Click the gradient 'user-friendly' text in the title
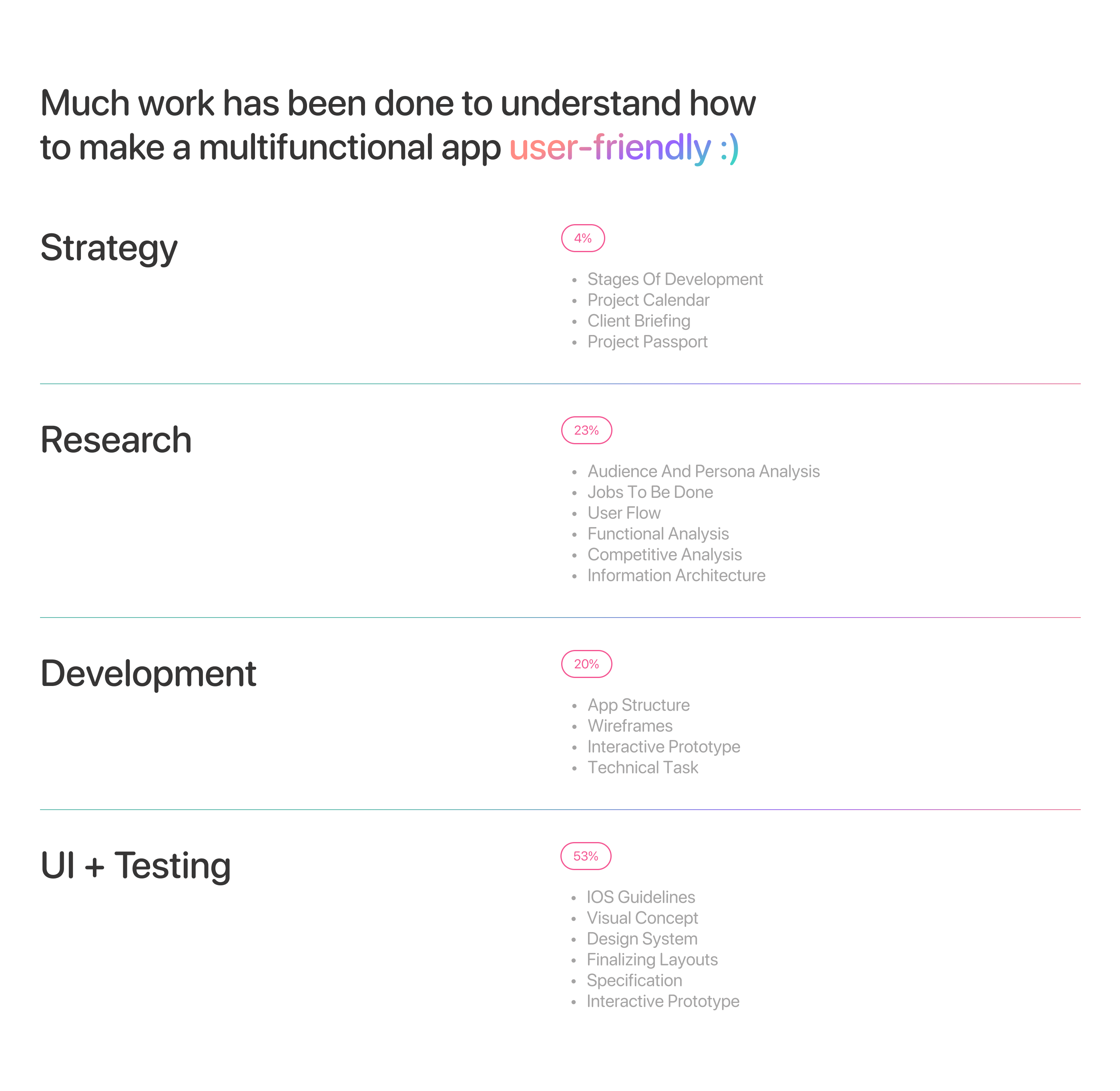Image resolution: width=1120 pixels, height=1091 pixels. tap(610, 147)
